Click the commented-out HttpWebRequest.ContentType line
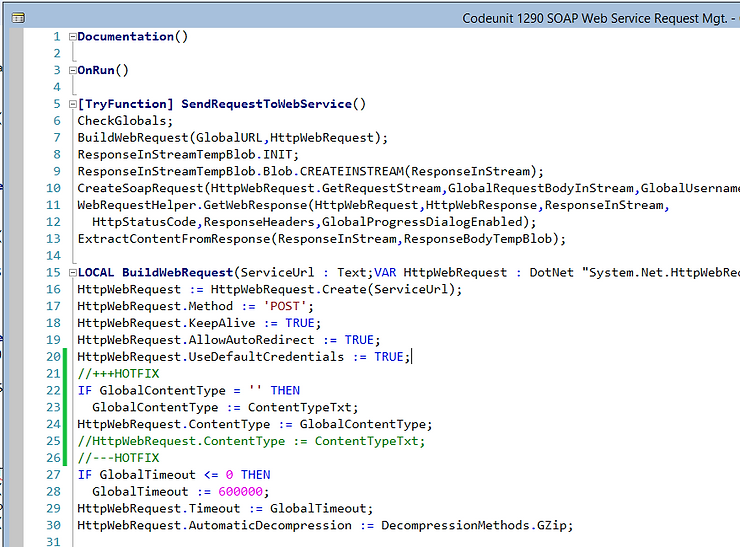Viewport: 740px width, 547px height. [250, 441]
